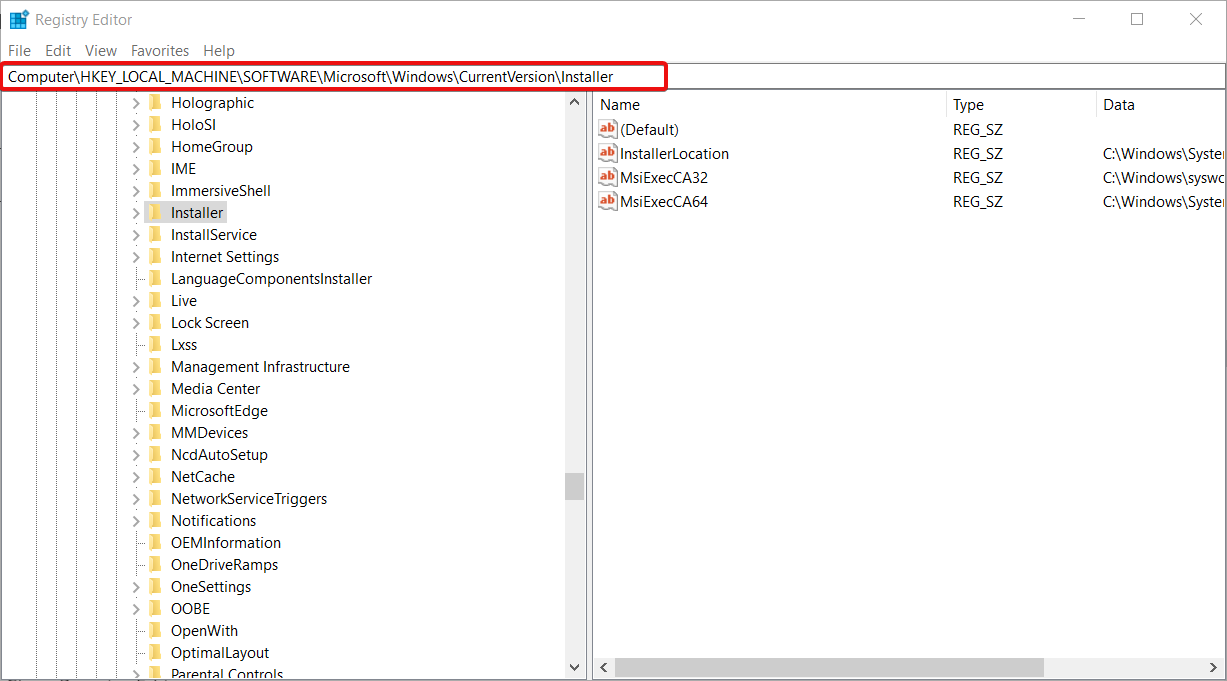Image resolution: width=1227 pixels, height=681 pixels.
Task: Expand the Internet Settings key
Action: pyautogui.click(x=136, y=256)
